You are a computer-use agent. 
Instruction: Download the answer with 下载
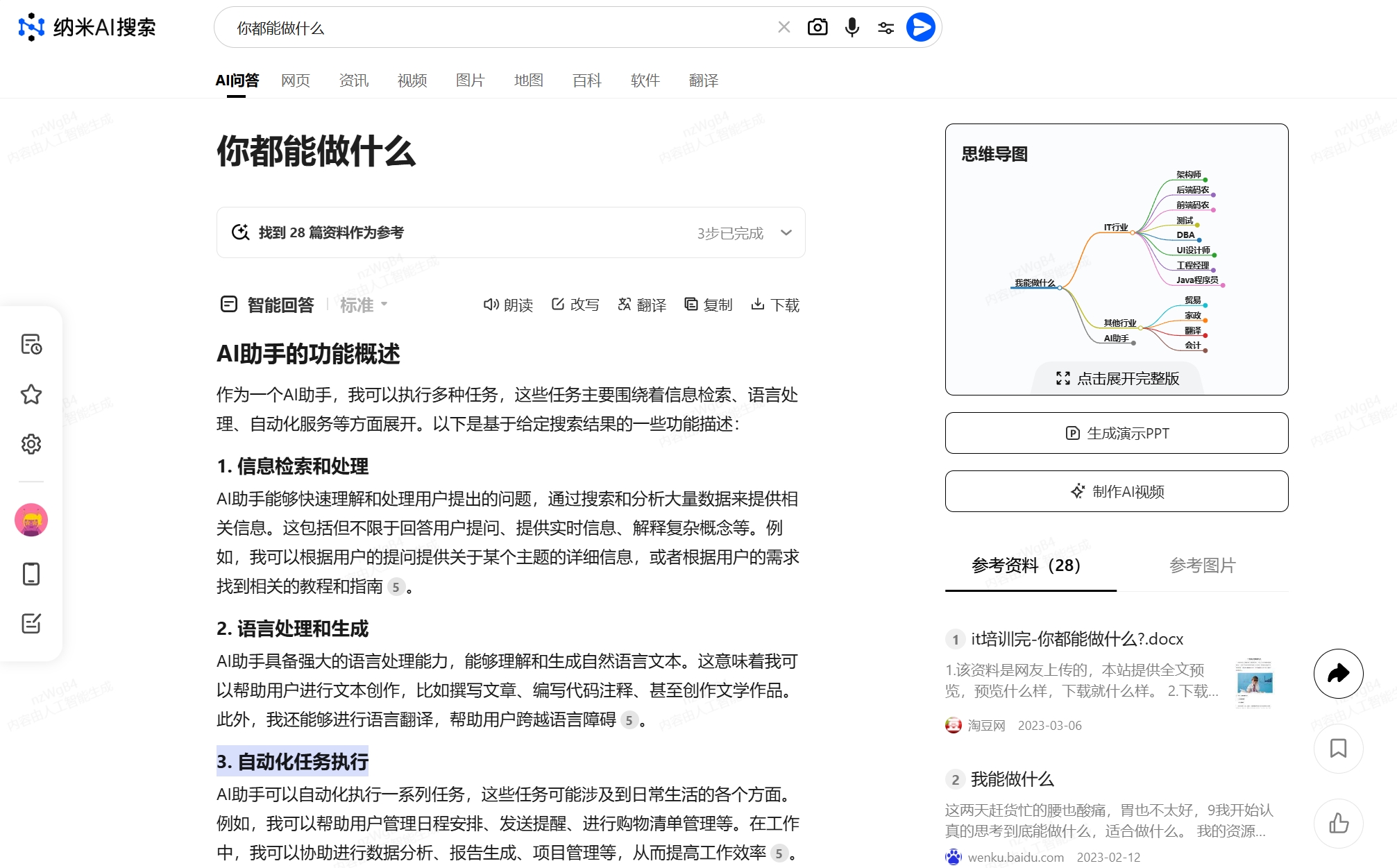(x=775, y=305)
